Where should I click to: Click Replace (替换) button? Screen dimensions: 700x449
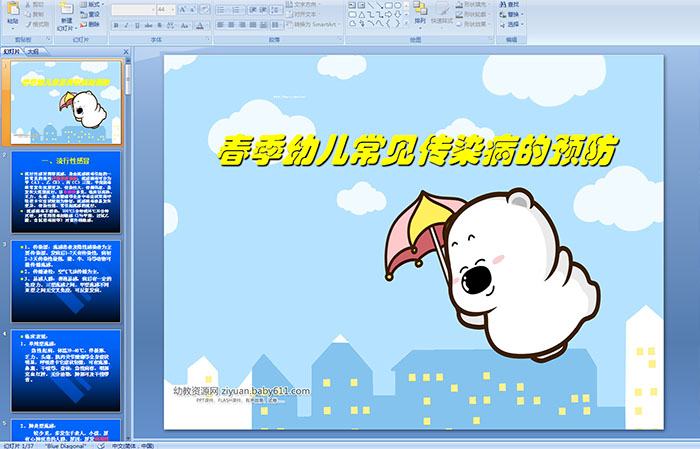(x=511, y=14)
